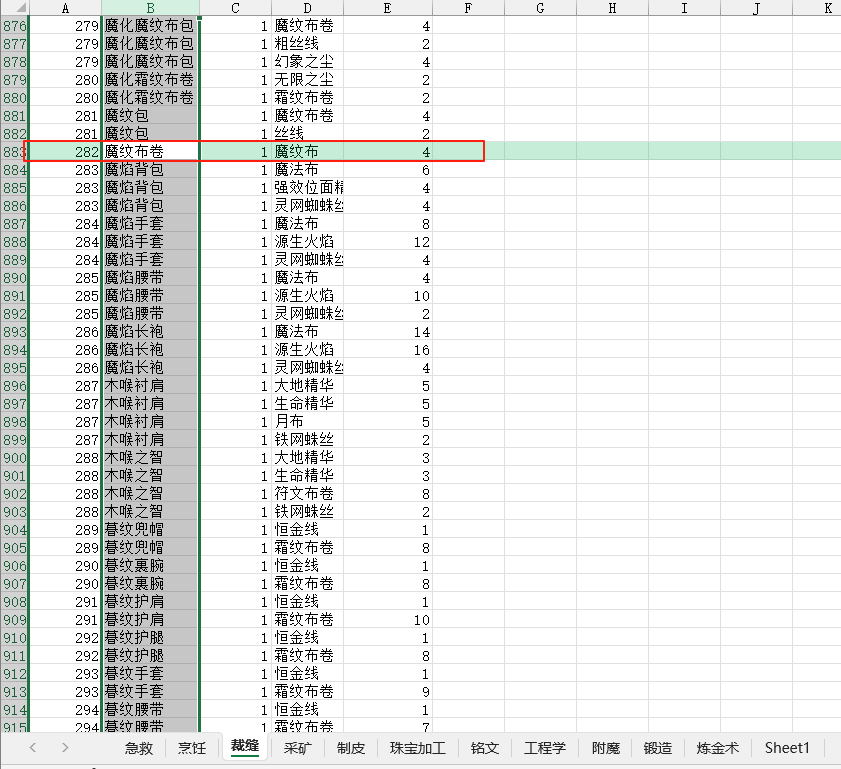Click 丝线 in row 882
This screenshot has height=769, width=841.
pyautogui.click(x=307, y=134)
